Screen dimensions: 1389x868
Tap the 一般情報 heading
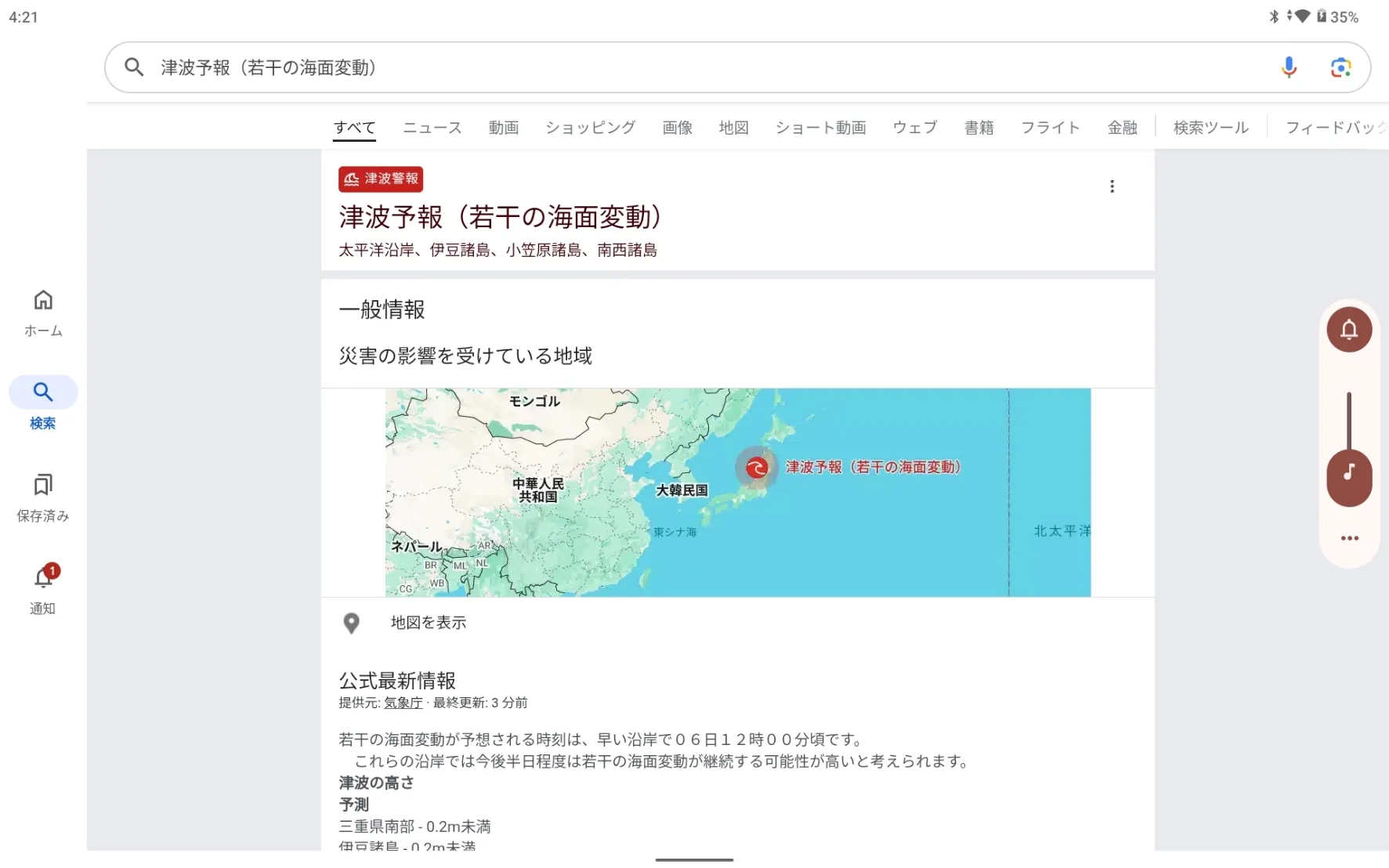point(382,309)
